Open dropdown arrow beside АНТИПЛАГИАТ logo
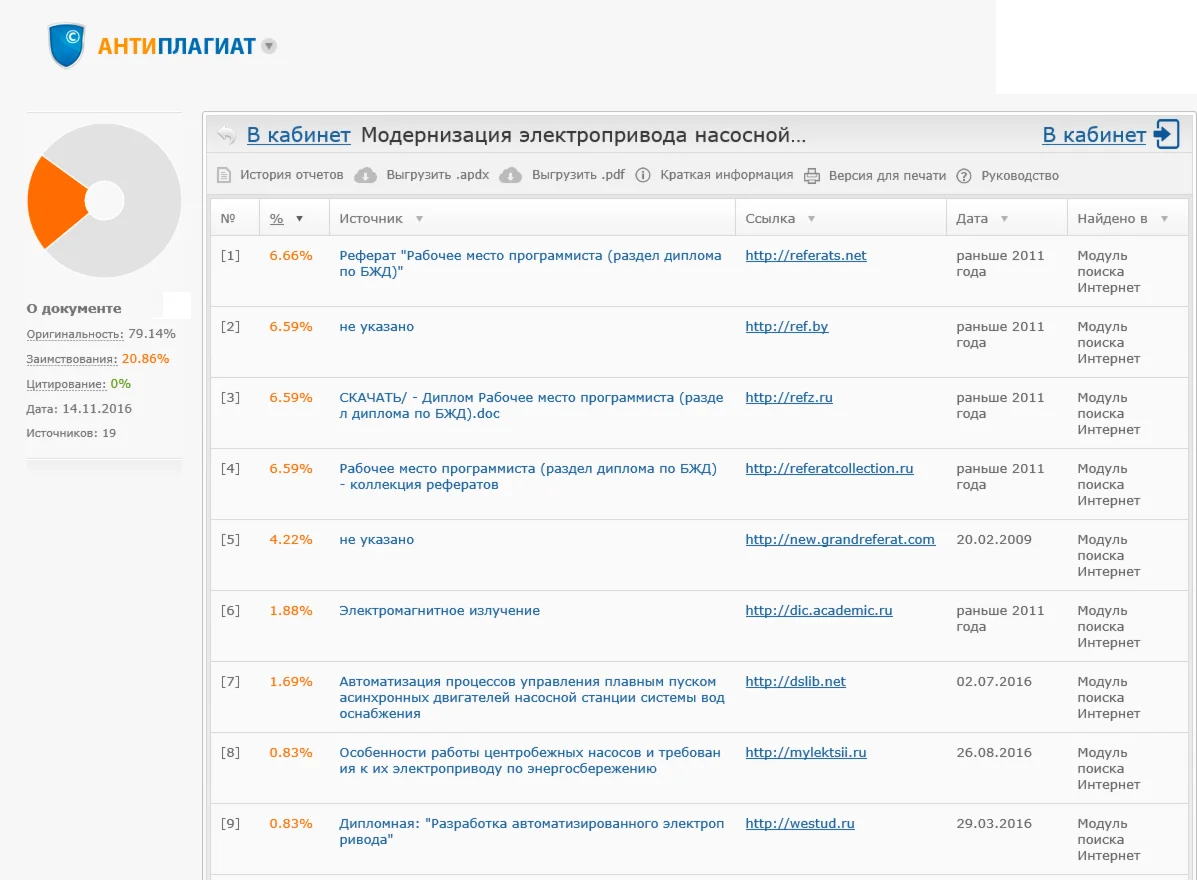Viewport: 1197px width, 880px height. 269,46
